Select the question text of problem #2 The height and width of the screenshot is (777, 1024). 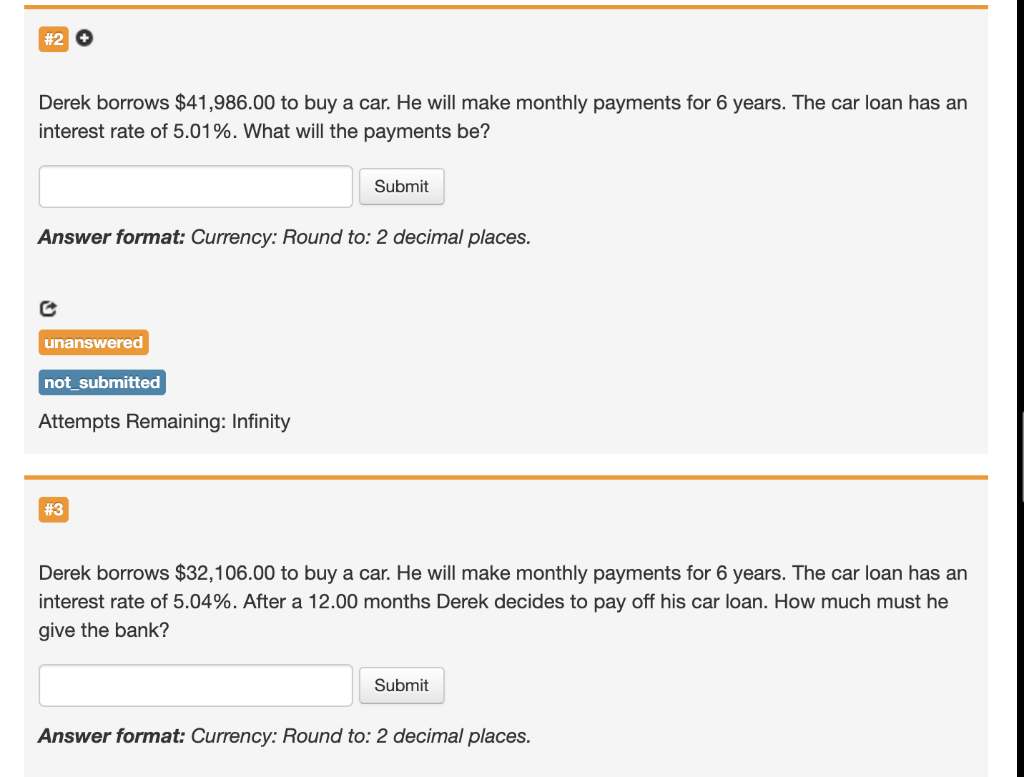(x=500, y=116)
